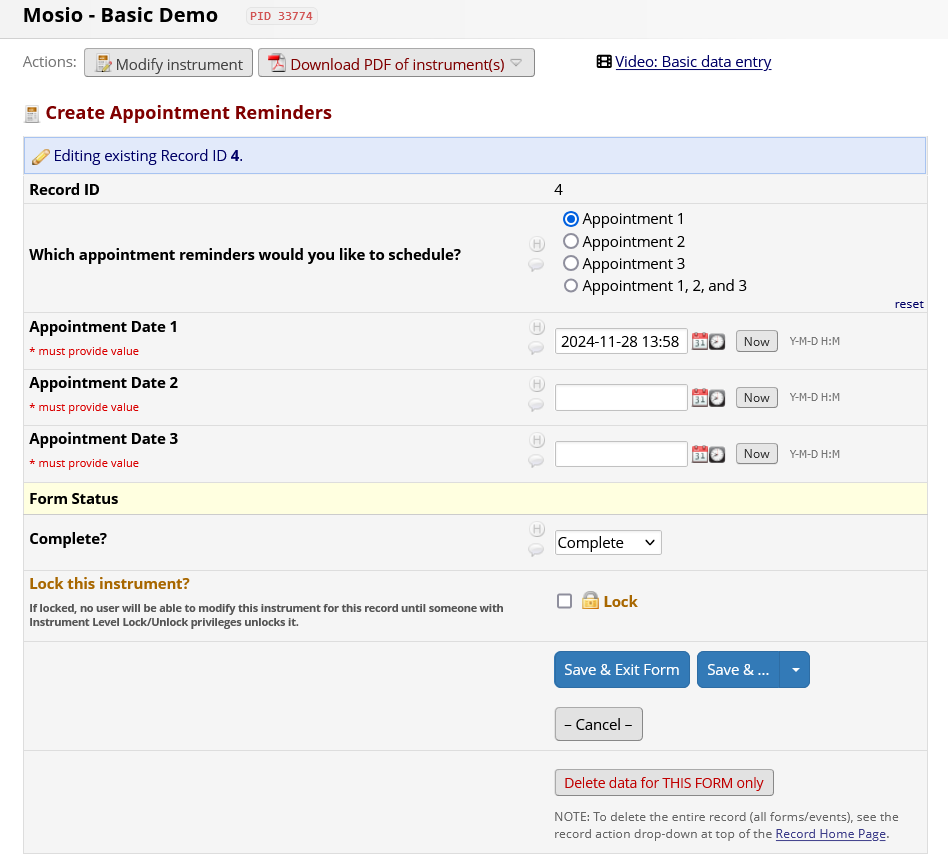Click the padlock icon next to Lock
948x868 pixels.
590,600
